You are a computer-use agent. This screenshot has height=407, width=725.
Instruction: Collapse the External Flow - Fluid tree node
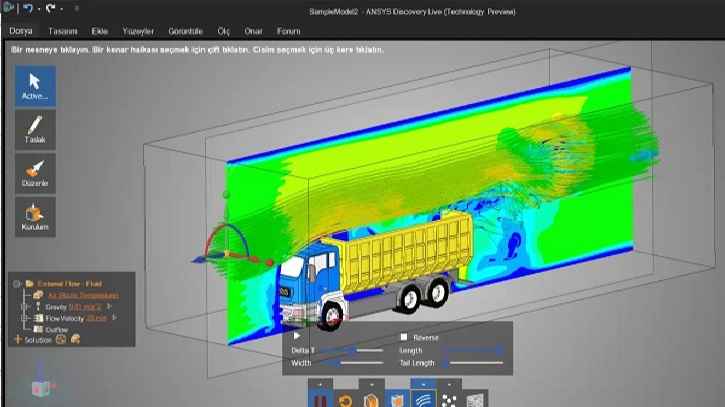pos(17,283)
